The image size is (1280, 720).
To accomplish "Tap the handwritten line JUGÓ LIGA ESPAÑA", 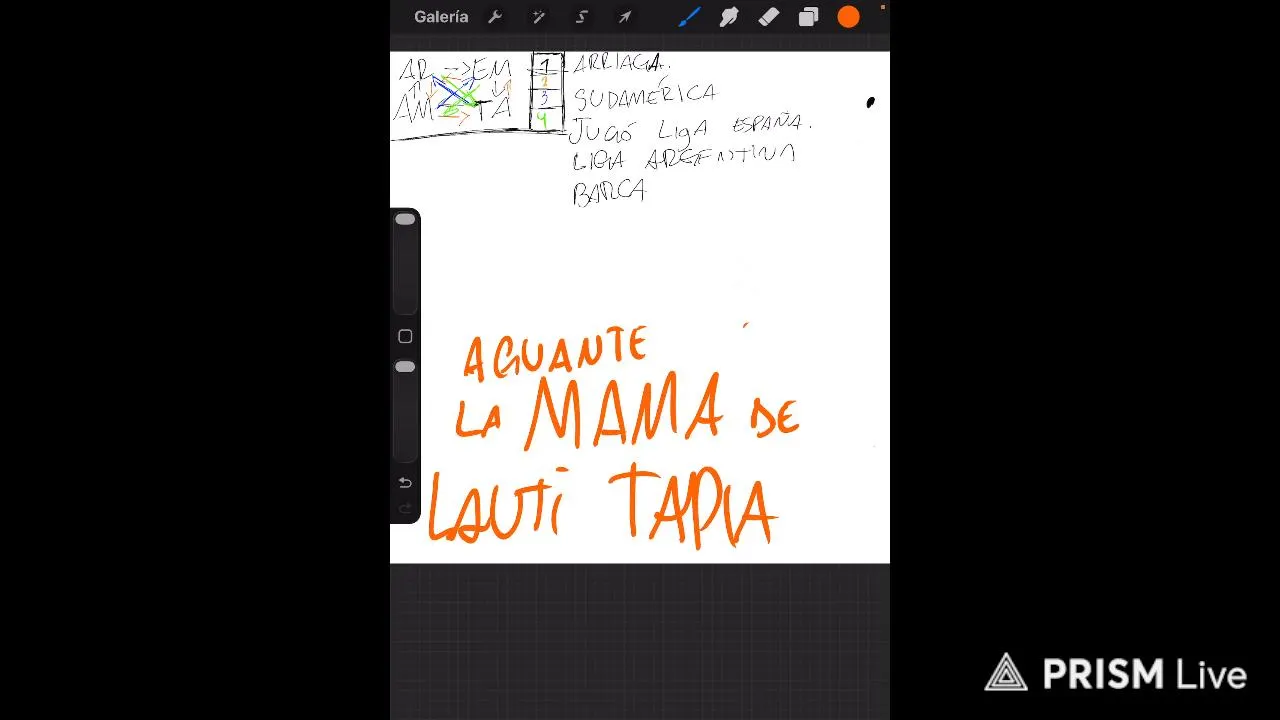I will (691, 128).
